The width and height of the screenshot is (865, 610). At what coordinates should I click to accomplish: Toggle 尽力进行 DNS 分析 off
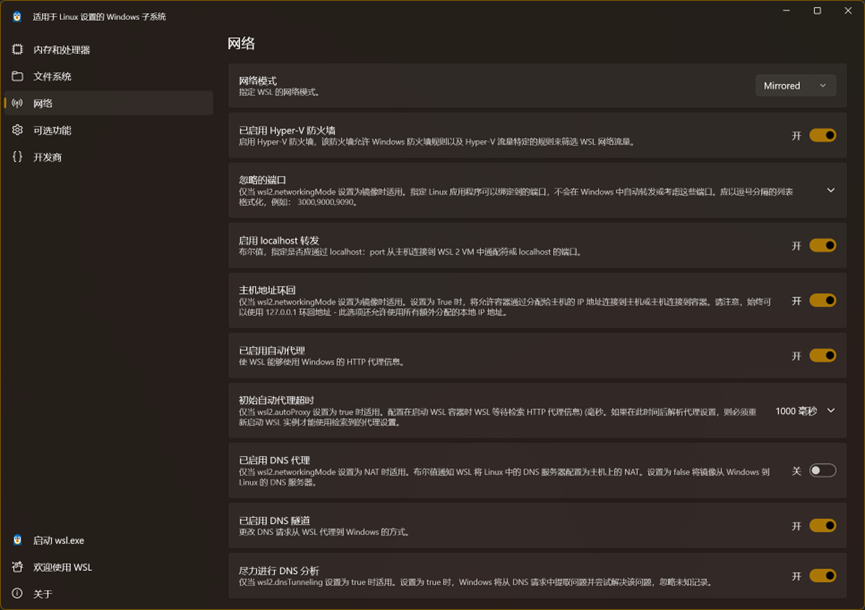(x=822, y=575)
